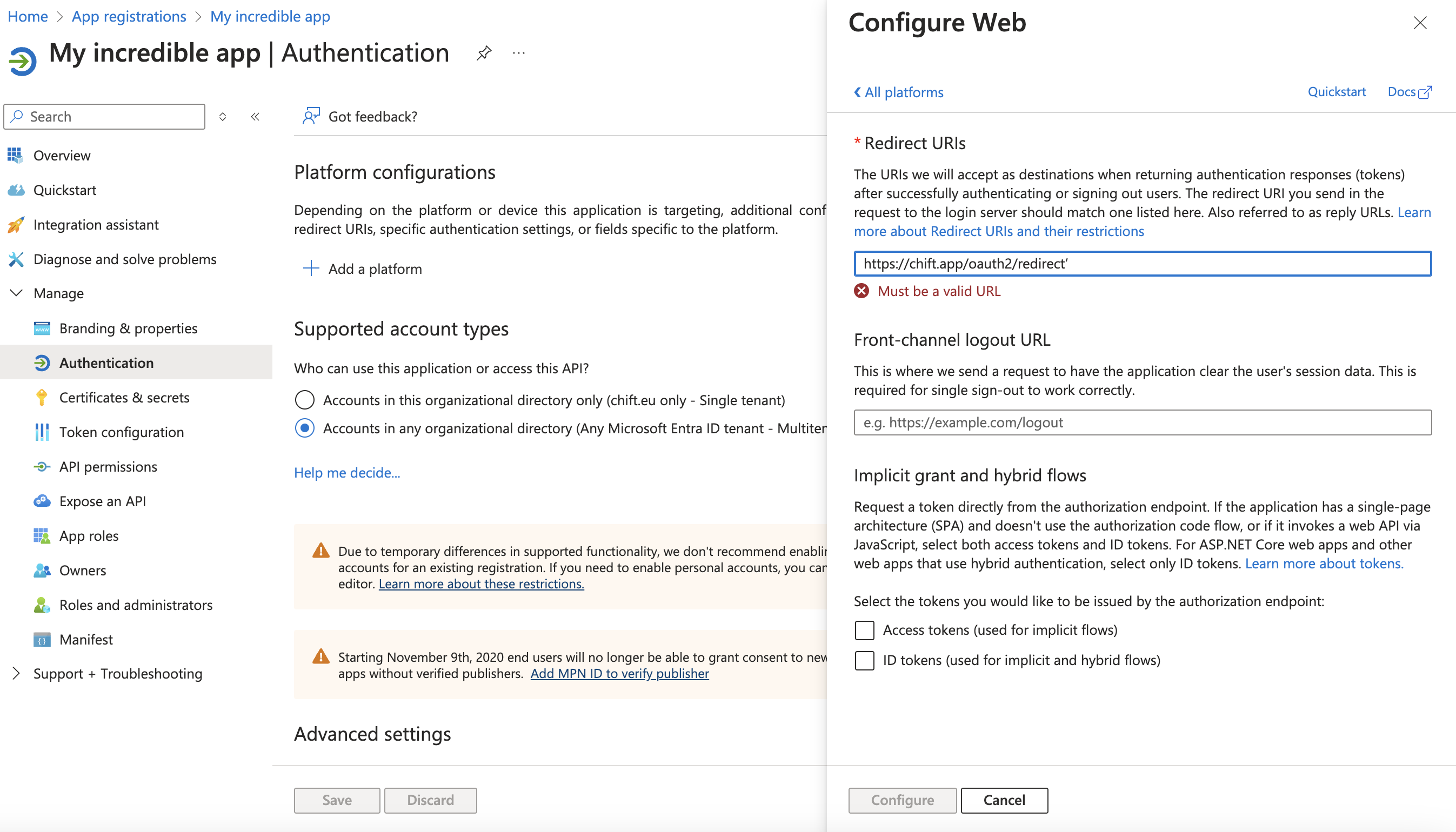Select single tenant organizational directory radio button

305,400
